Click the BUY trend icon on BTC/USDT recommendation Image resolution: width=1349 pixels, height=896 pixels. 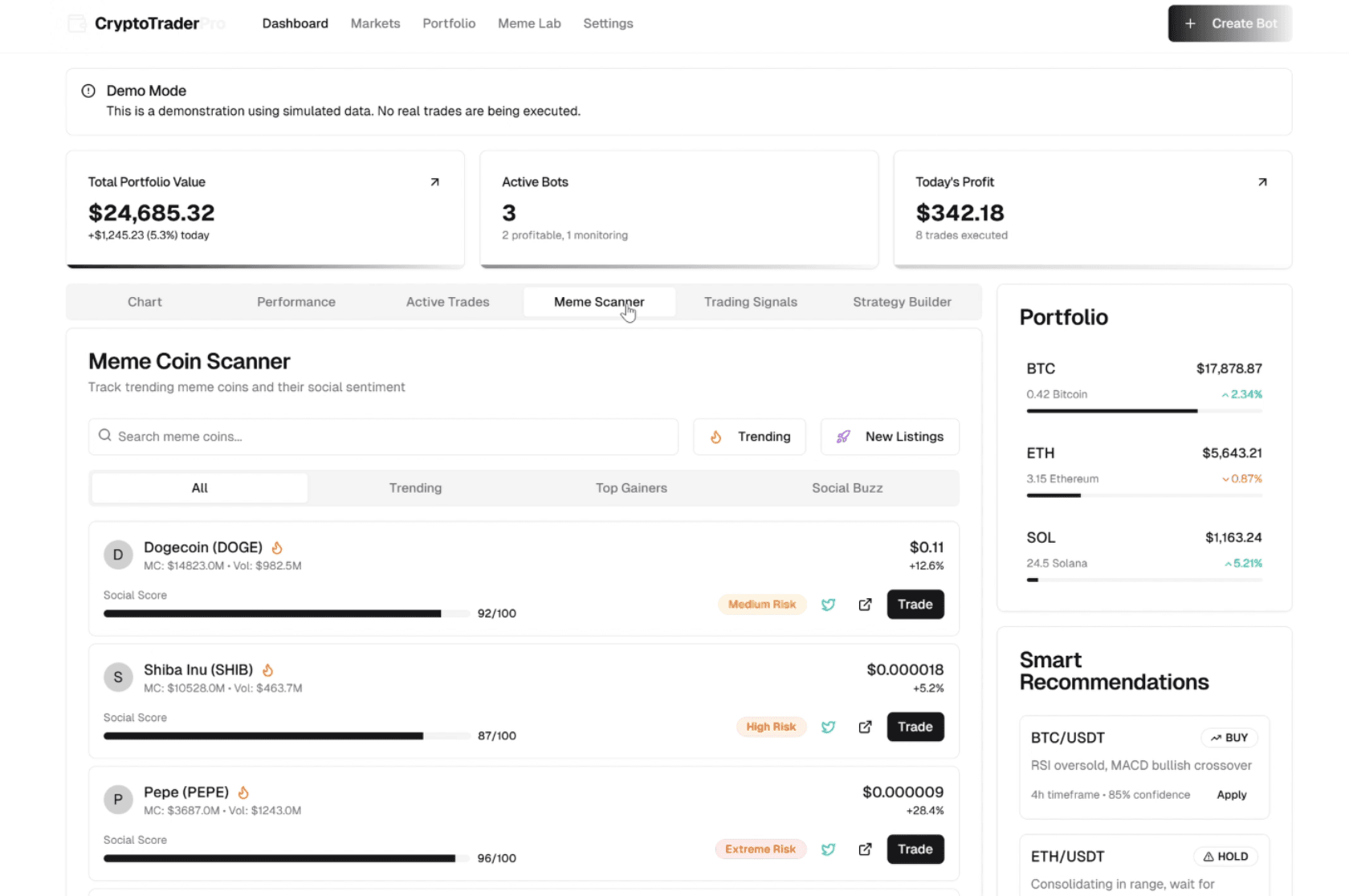(x=1214, y=737)
